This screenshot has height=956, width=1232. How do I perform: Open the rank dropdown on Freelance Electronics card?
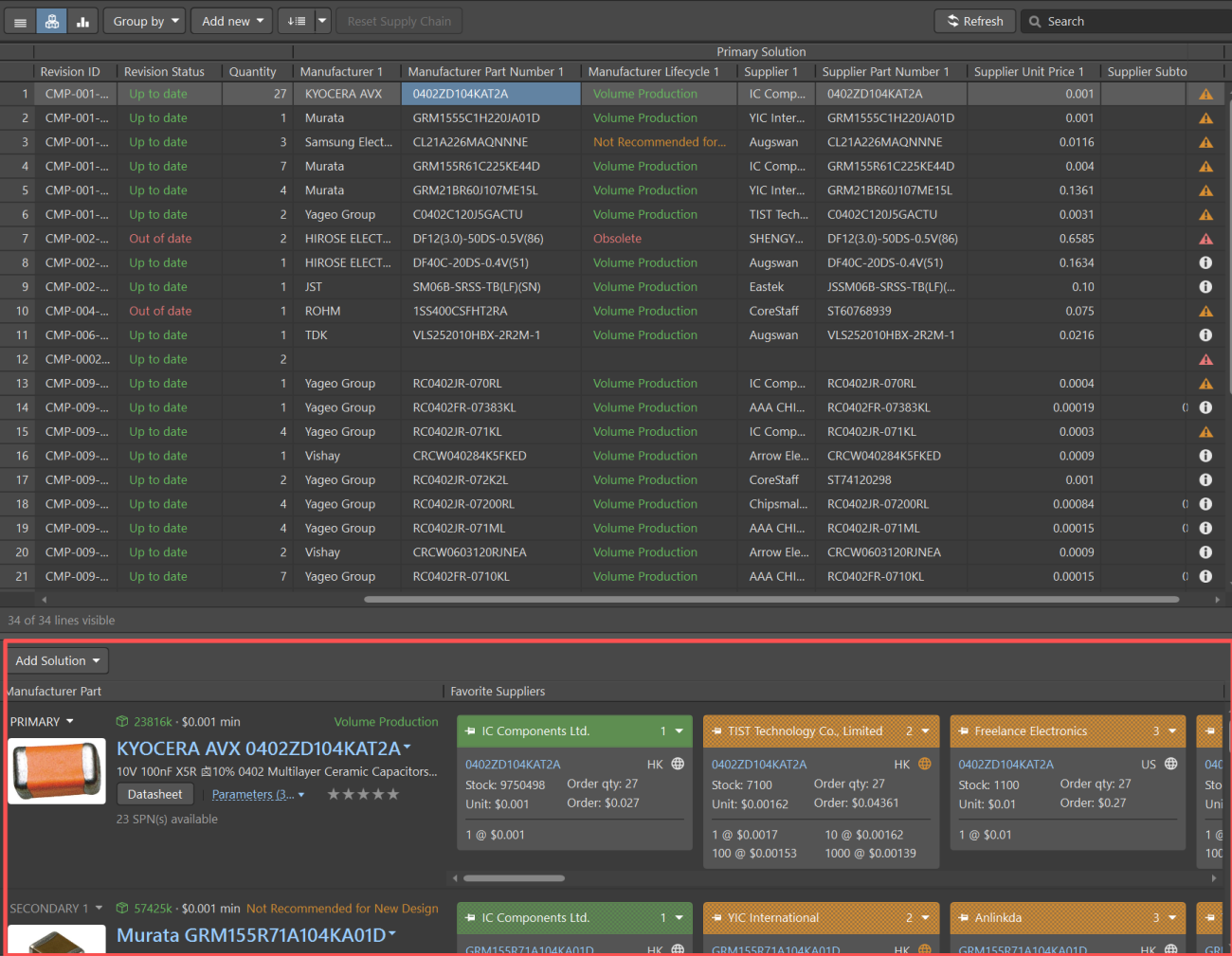click(1164, 731)
